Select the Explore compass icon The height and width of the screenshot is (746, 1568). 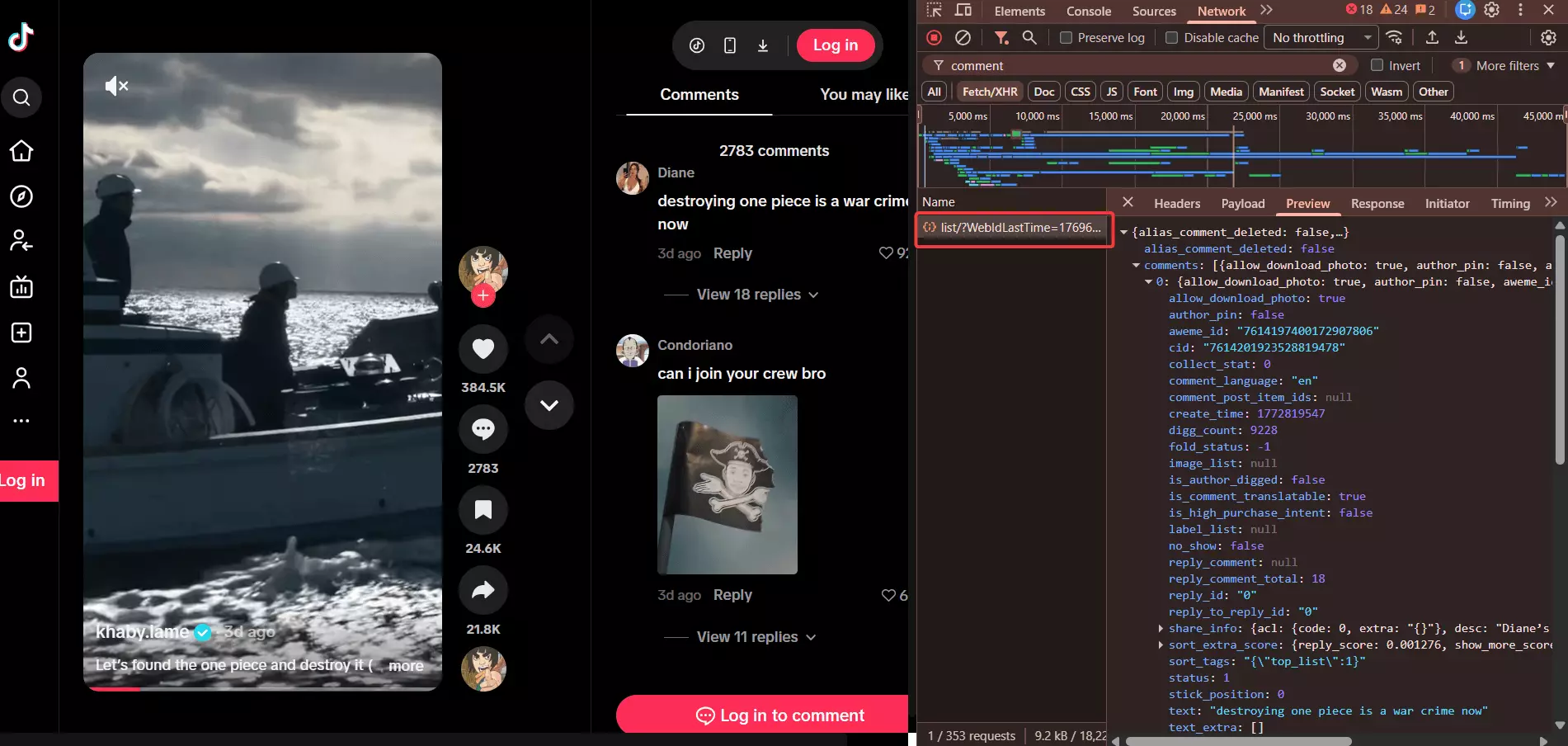[x=21, y=196]
